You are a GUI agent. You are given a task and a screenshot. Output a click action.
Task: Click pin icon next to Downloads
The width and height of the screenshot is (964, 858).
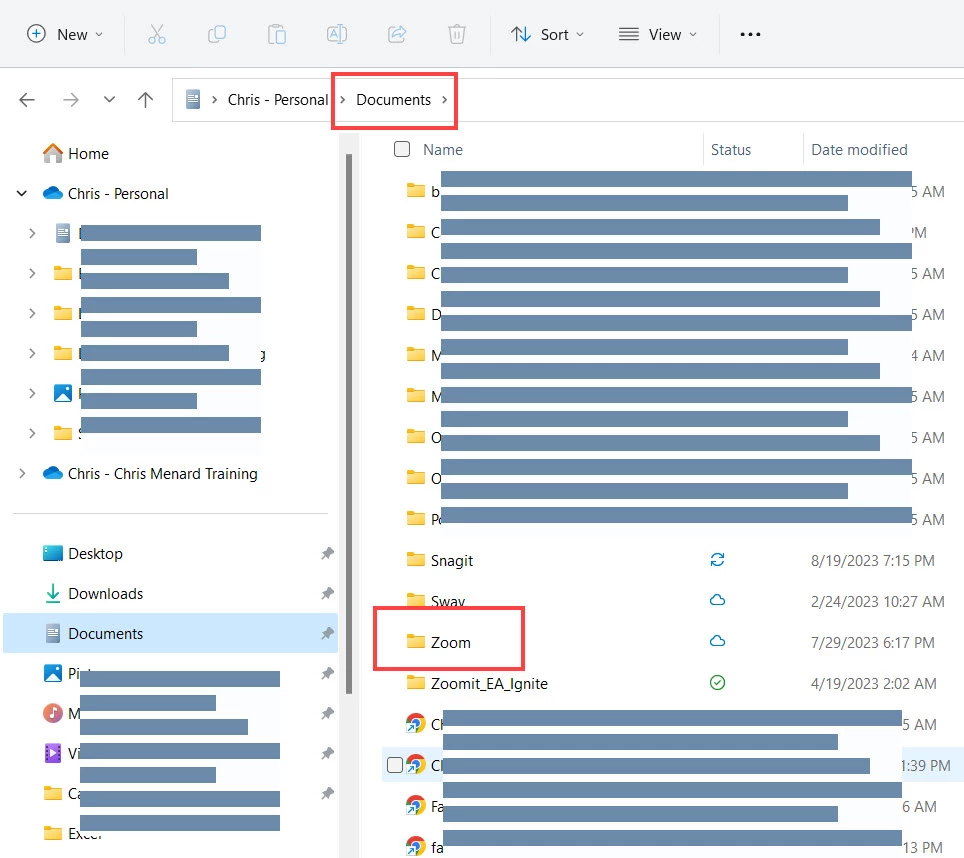click(x=327, y=594)
